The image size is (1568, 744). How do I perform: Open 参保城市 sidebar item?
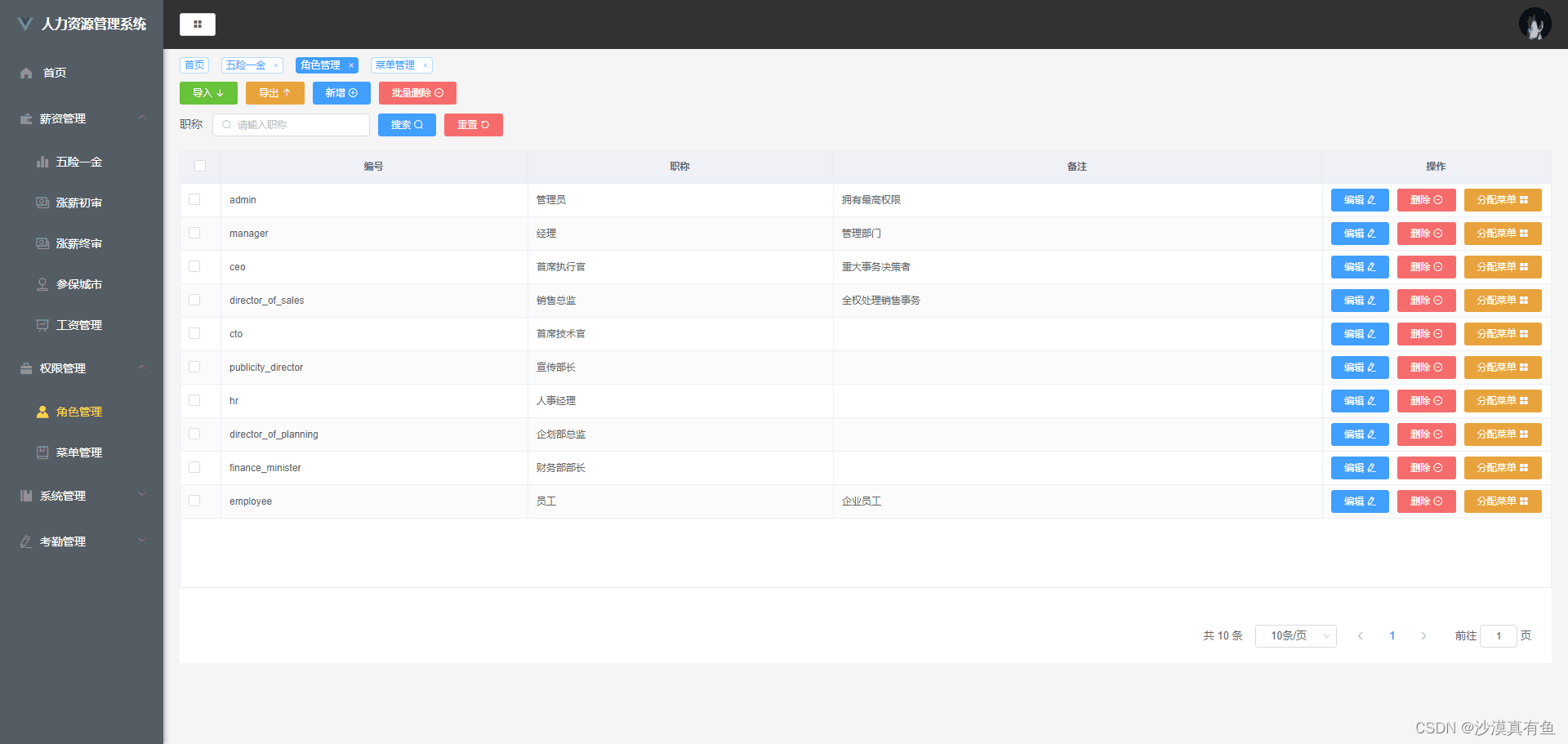click(x=78, y=284)
